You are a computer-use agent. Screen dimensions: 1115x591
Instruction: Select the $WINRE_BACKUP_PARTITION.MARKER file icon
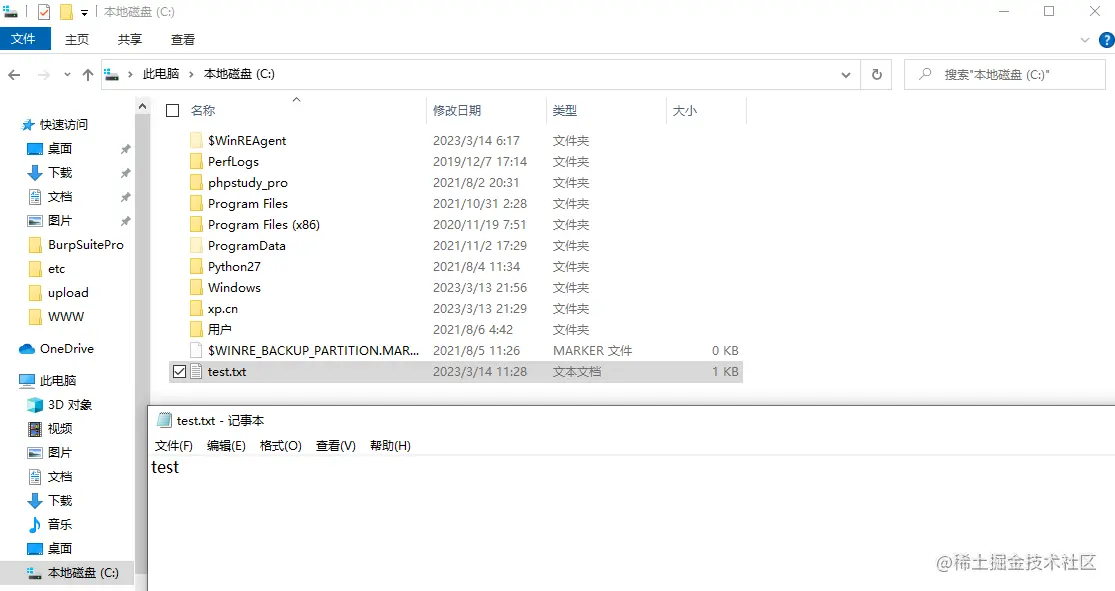pyautogui.click(x=196, y=350)
